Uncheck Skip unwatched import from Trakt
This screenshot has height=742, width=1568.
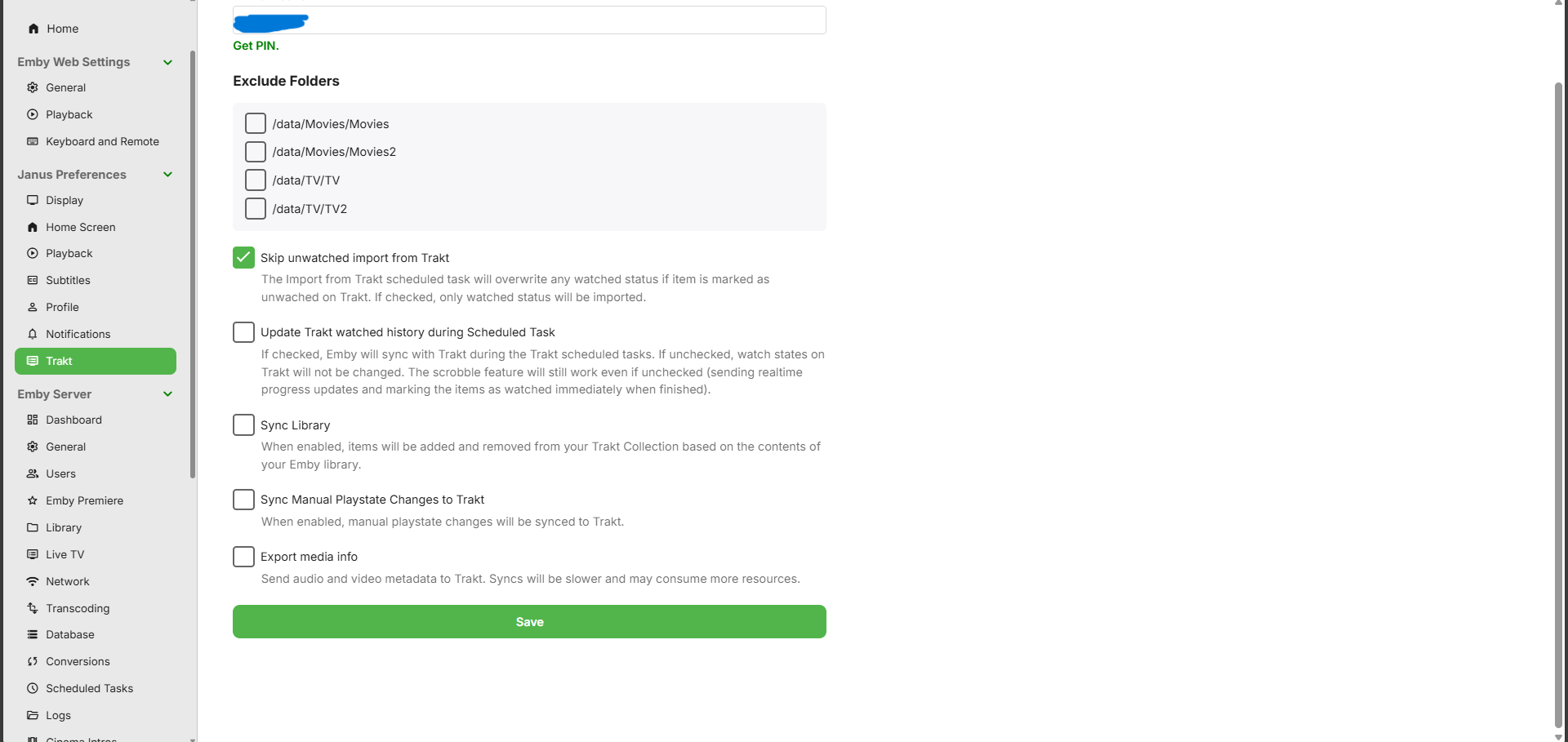pyautogui.click(x=243, y=257)
